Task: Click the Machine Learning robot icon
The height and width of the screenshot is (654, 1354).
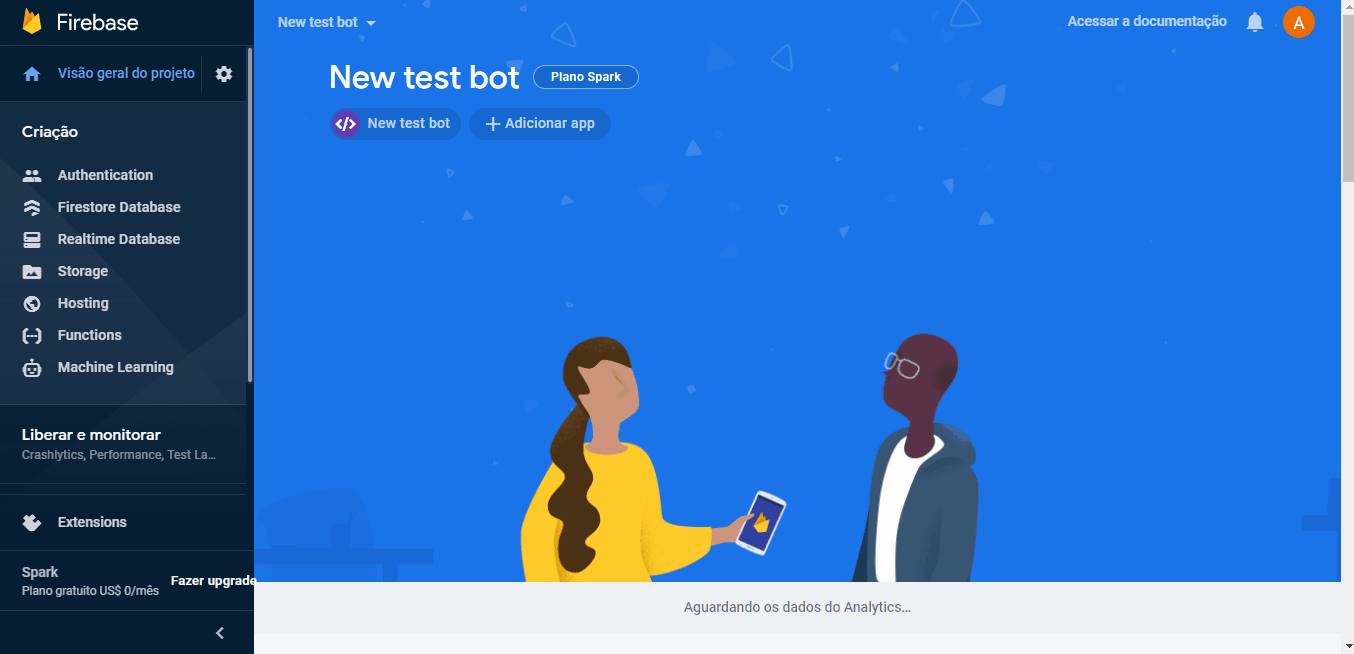Action: 32,367
